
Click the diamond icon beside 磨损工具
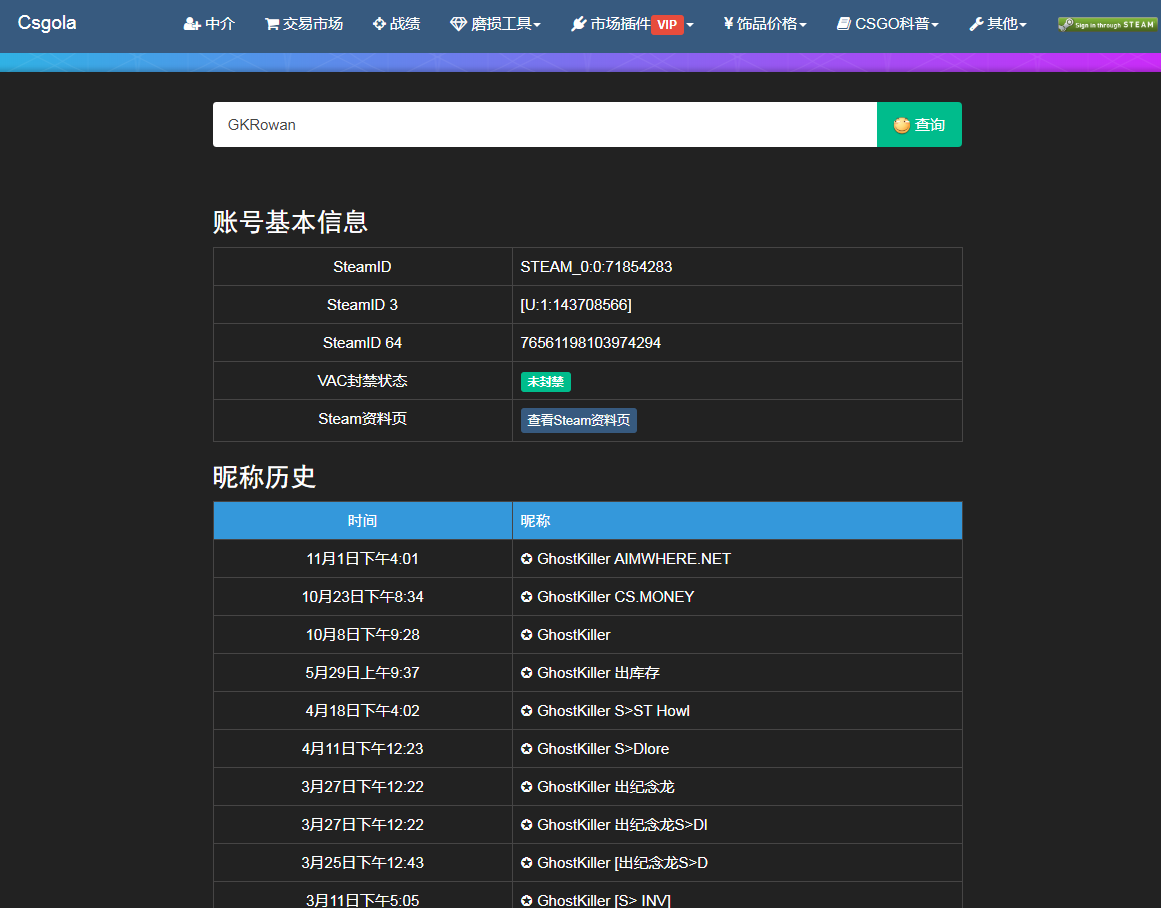[x=458, y=24]
